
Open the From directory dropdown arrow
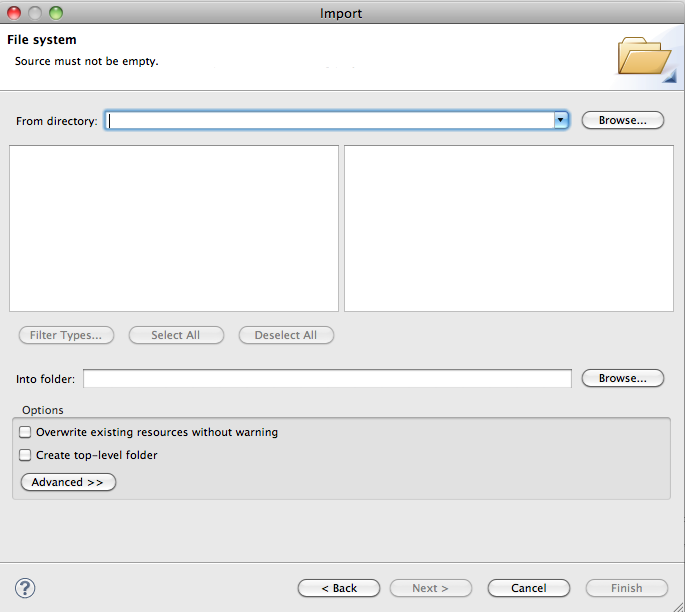[x=561, y=120]
